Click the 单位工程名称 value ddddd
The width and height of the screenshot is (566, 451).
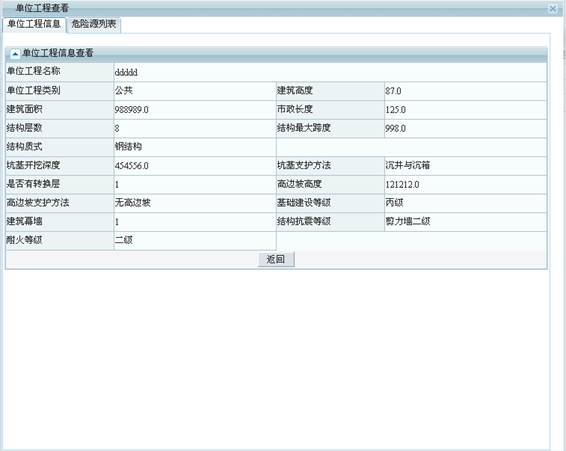[x=126, y=73]
